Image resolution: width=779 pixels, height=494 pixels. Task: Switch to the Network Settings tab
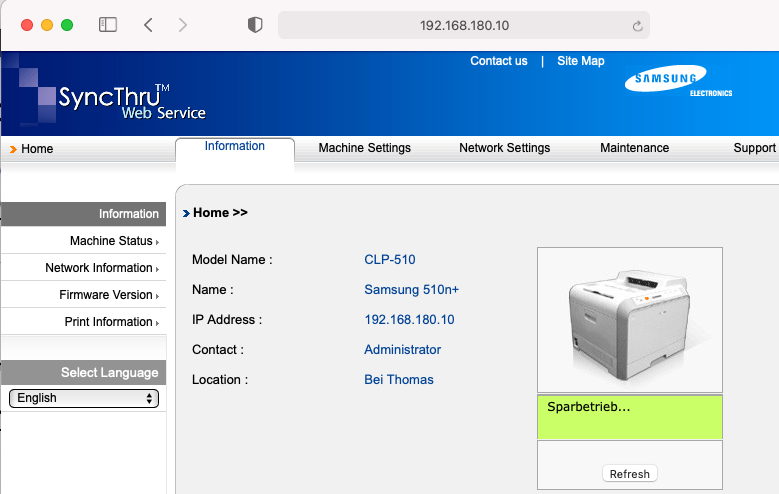[x=504, y=148]
